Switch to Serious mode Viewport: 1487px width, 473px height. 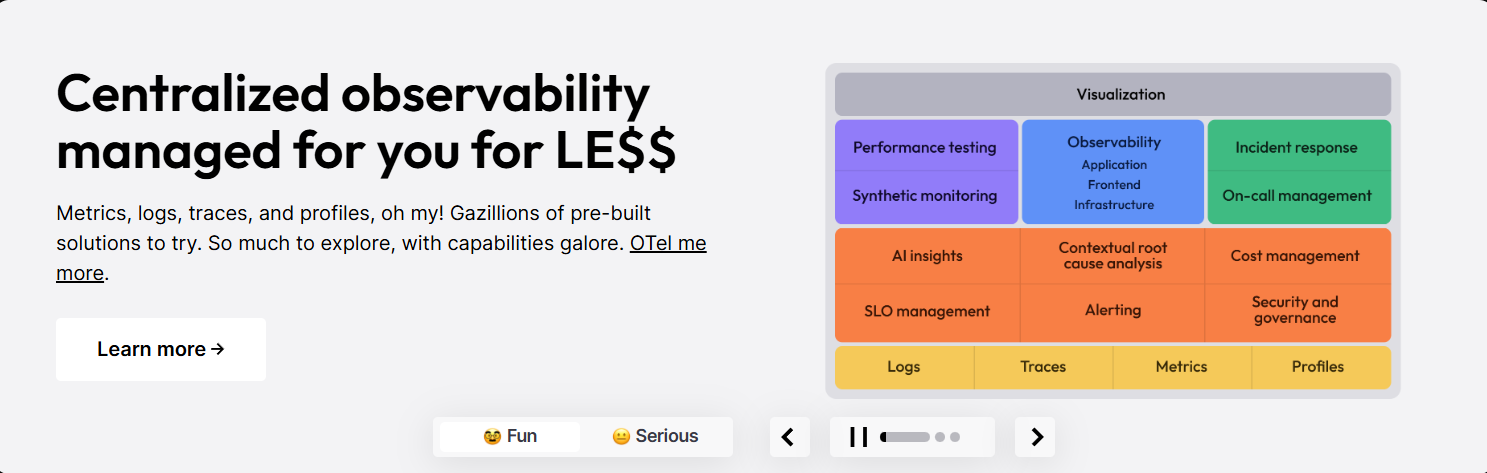(x=655, y=436)
